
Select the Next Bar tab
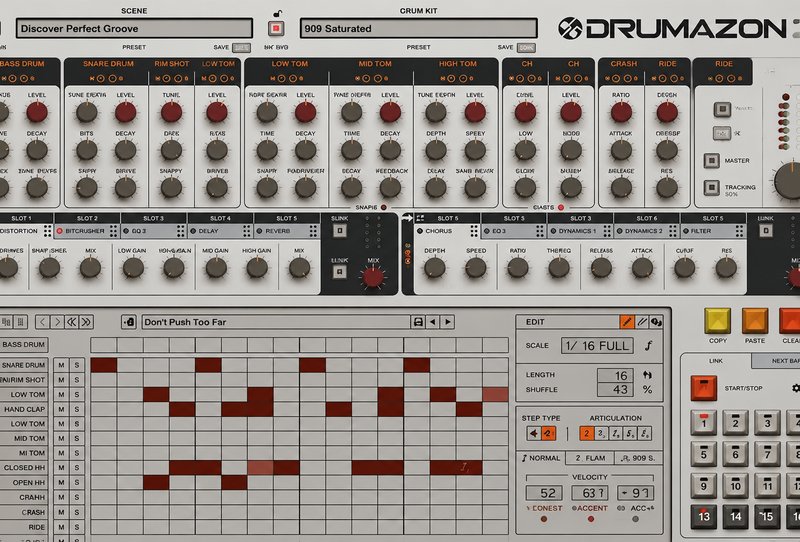click(x=777, y=361)
